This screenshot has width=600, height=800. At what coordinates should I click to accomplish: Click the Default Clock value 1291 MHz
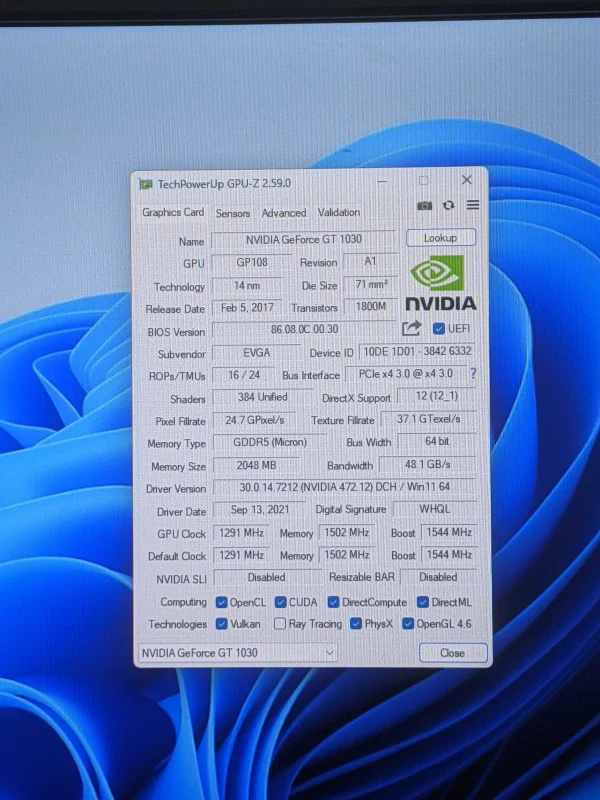click(x=241, y=555)
